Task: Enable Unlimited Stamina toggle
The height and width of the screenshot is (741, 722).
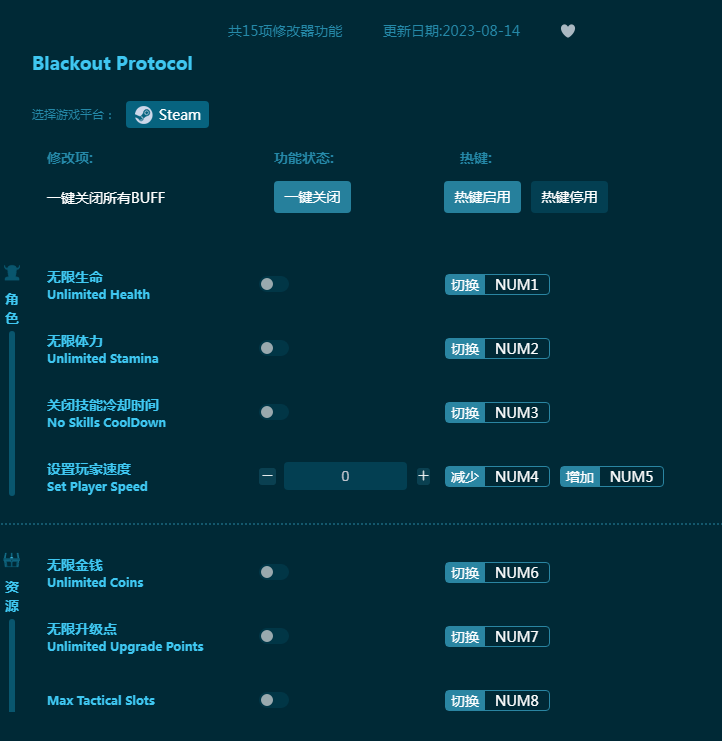Action: click(x=273, y=348)
